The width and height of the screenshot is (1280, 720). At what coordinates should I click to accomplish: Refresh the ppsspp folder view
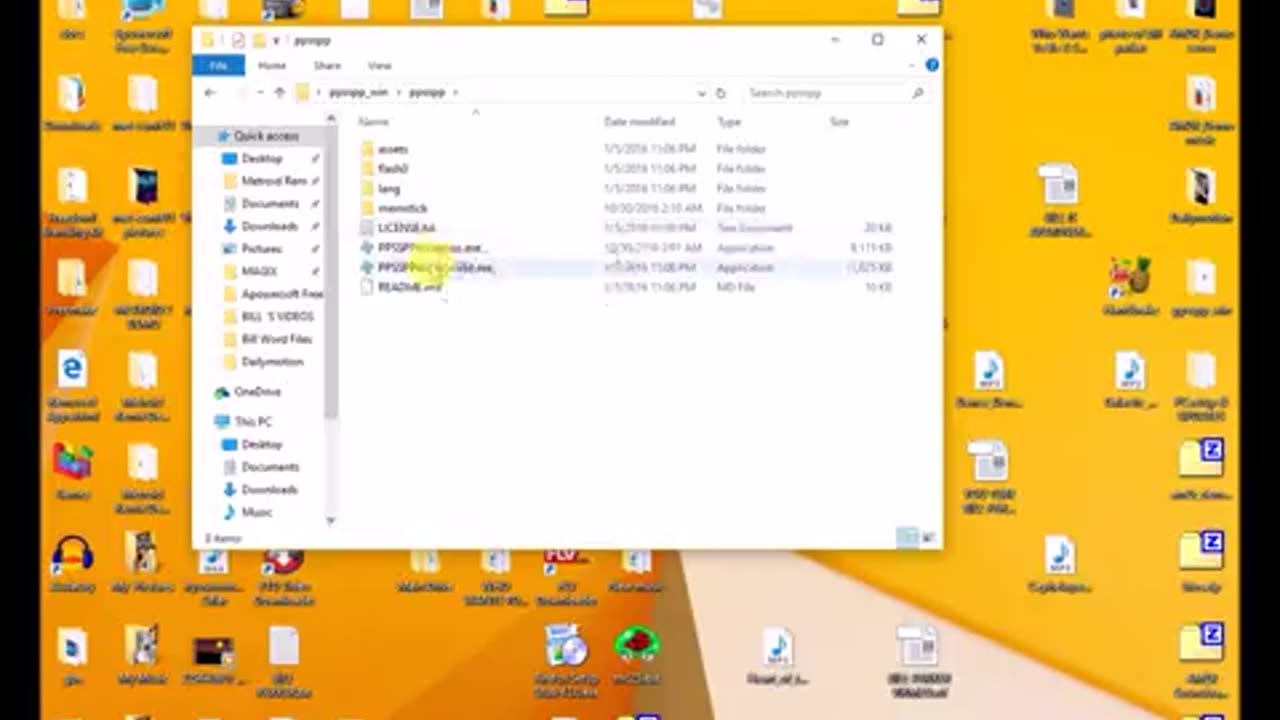point(720,93)
